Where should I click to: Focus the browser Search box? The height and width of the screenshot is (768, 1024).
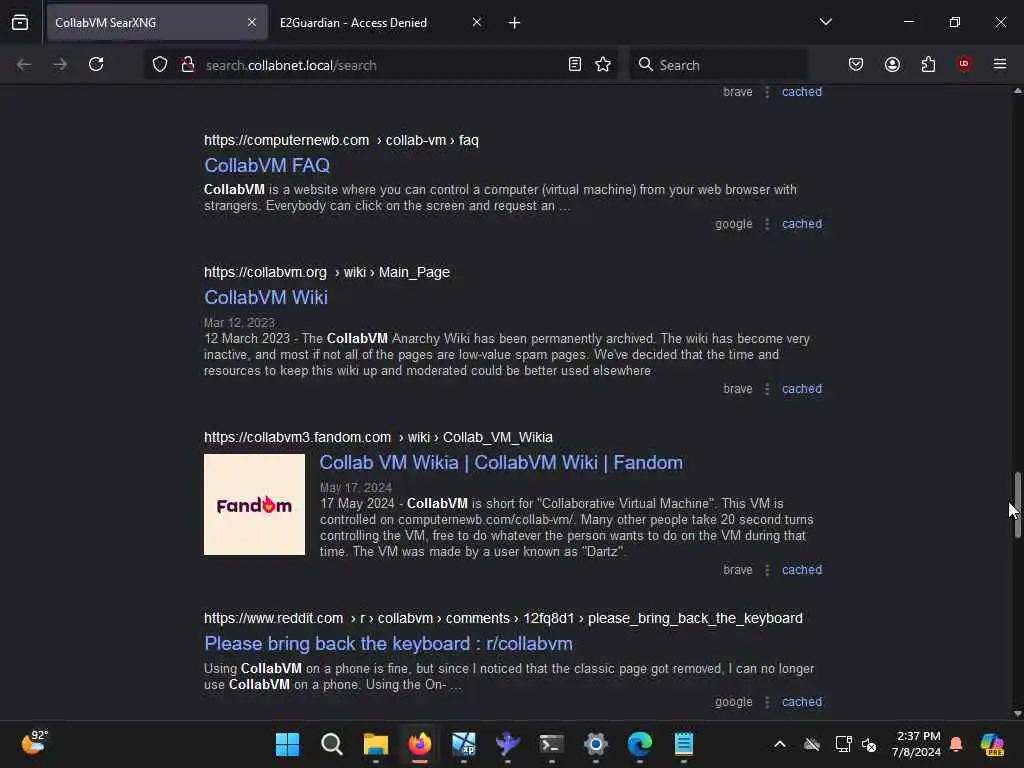coord(718,65)
